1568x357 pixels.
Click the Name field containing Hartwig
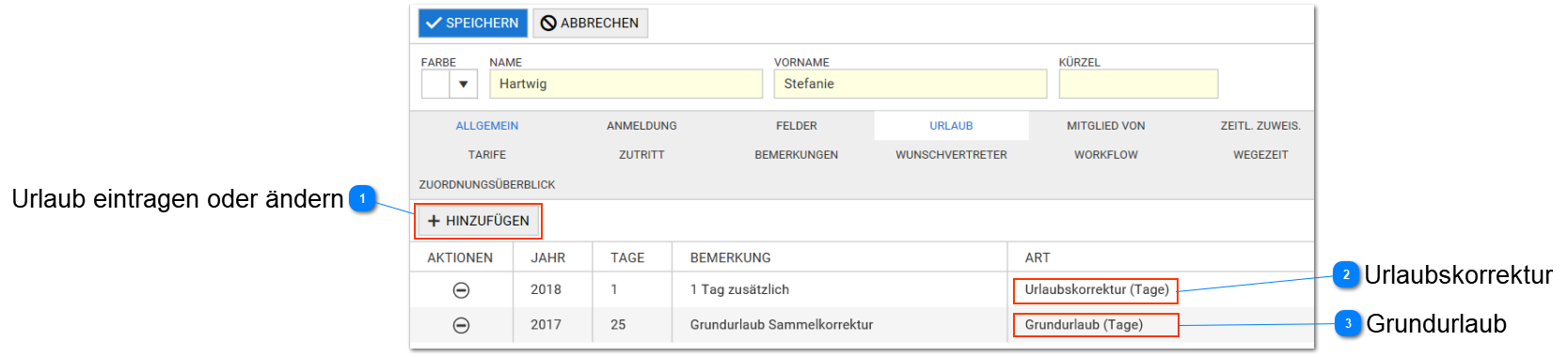(626, 84)
